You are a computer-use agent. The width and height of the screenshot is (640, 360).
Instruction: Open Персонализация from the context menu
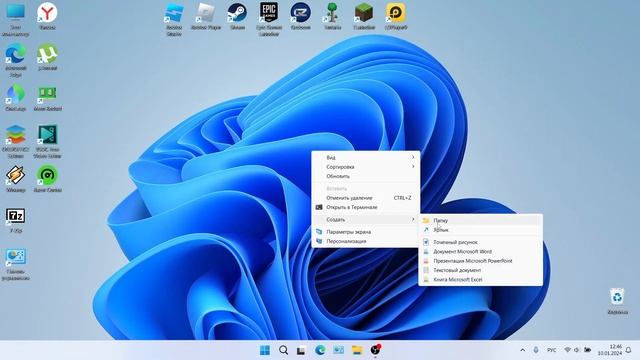[x=366, y=241]
